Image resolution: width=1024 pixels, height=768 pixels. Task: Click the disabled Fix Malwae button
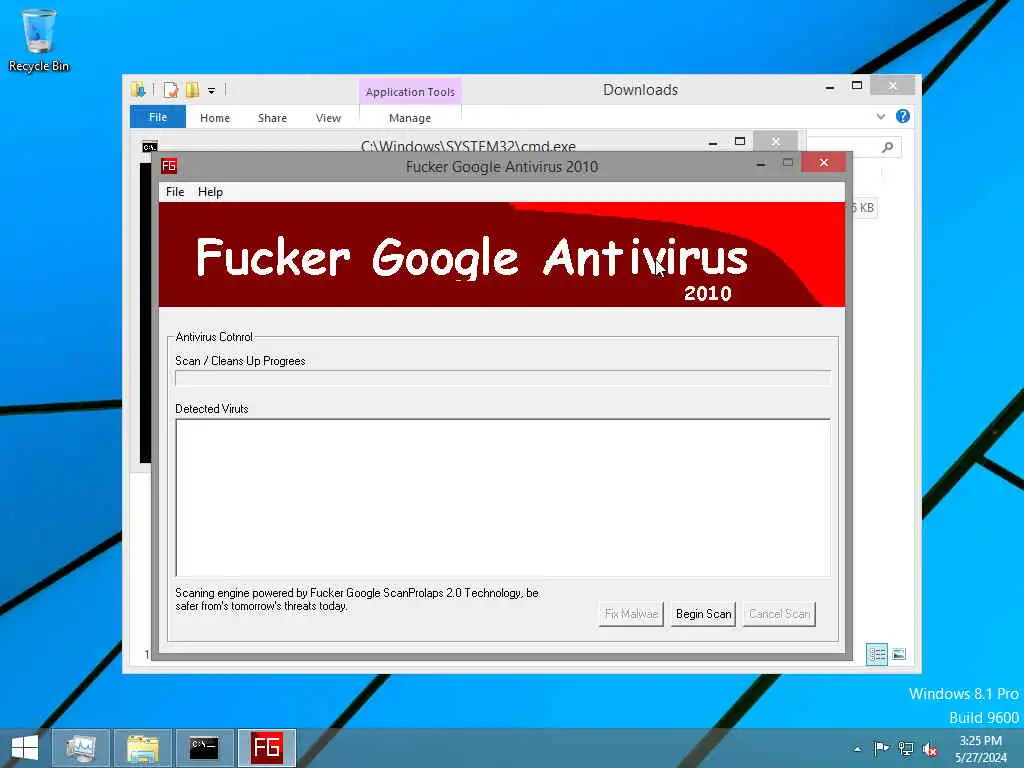click(631, 614)
